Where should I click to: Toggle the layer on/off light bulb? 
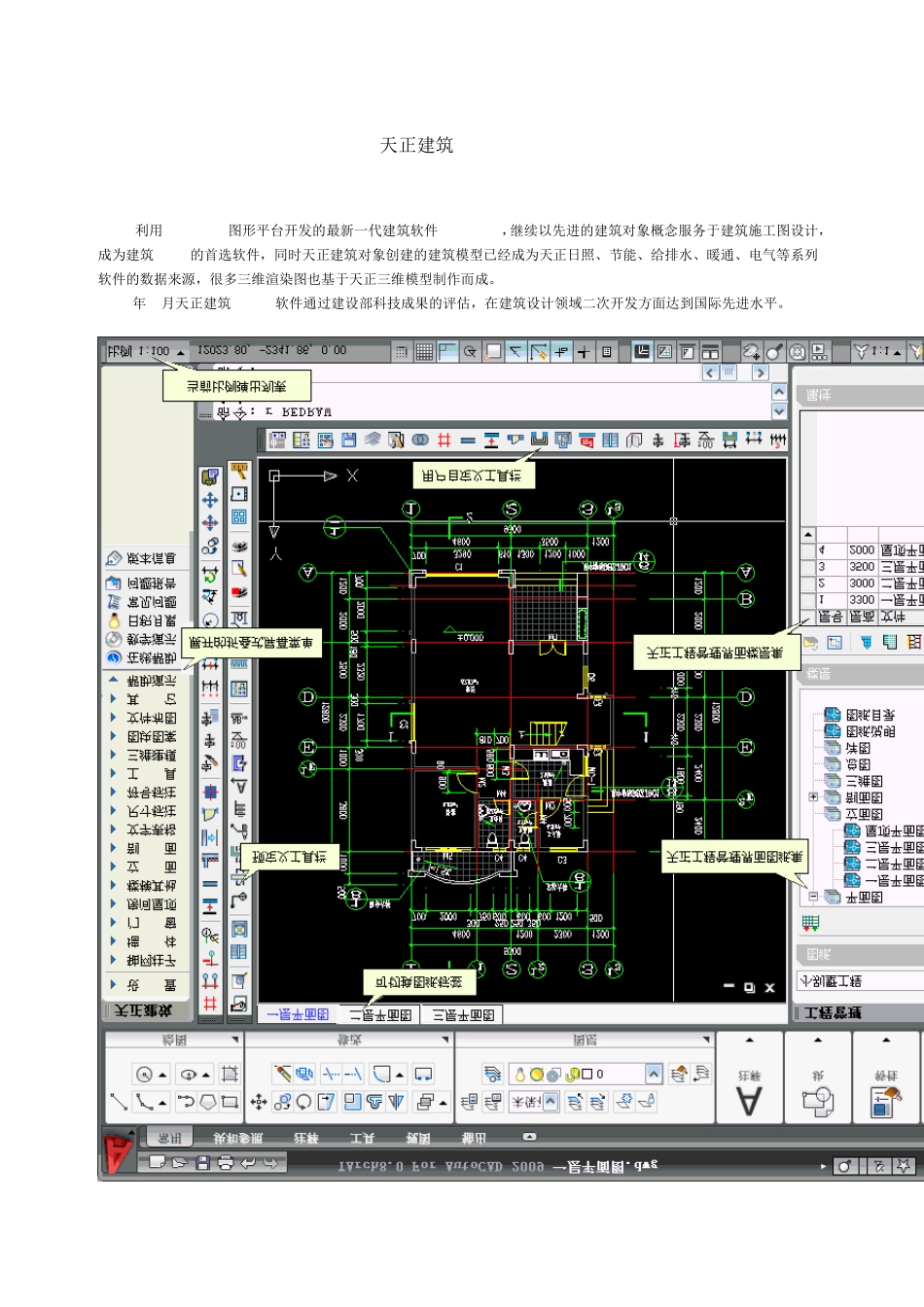coord(521,1075)
